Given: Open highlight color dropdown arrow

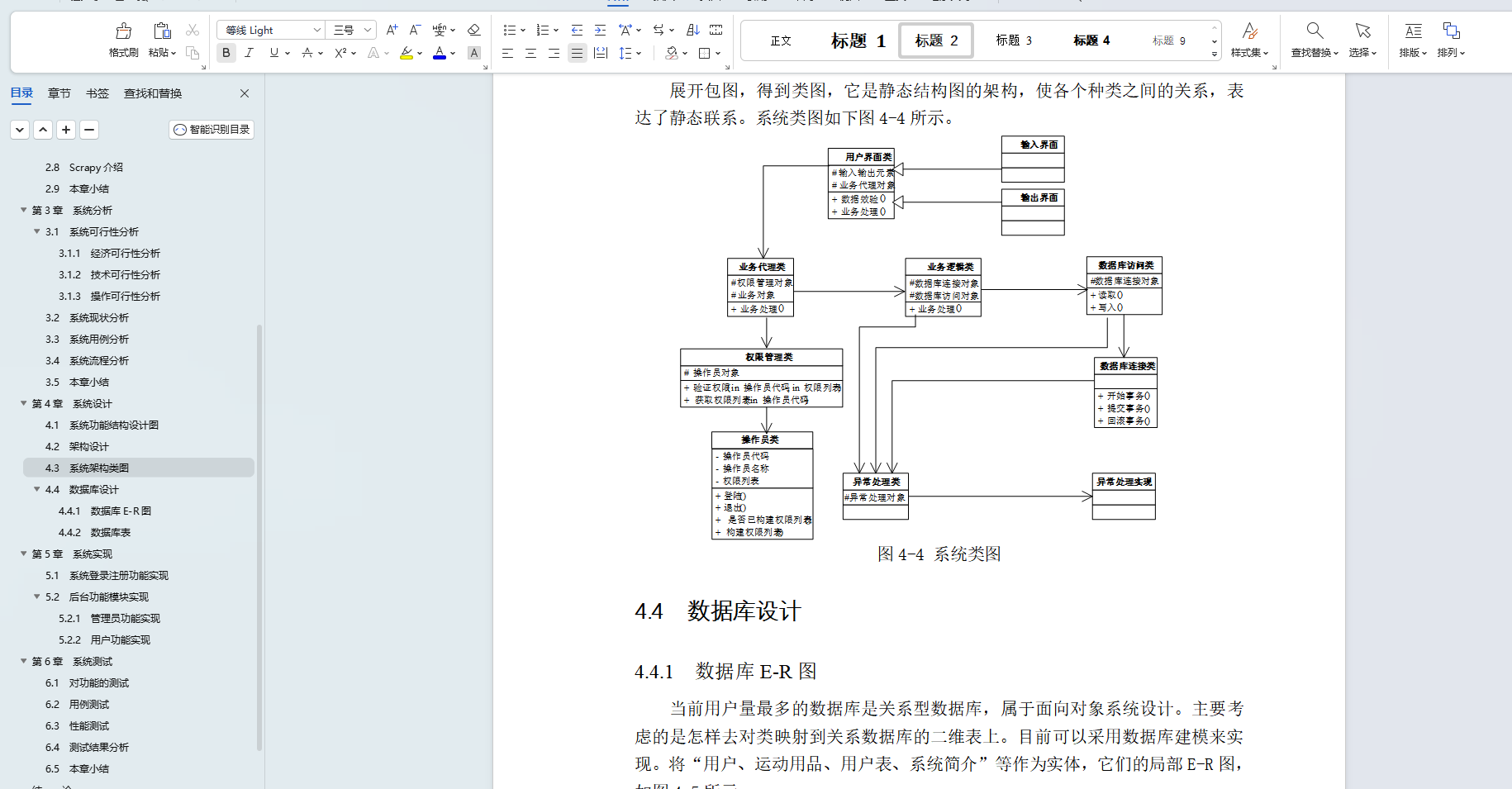Looking at the screenshot, I should pos(420,53).
